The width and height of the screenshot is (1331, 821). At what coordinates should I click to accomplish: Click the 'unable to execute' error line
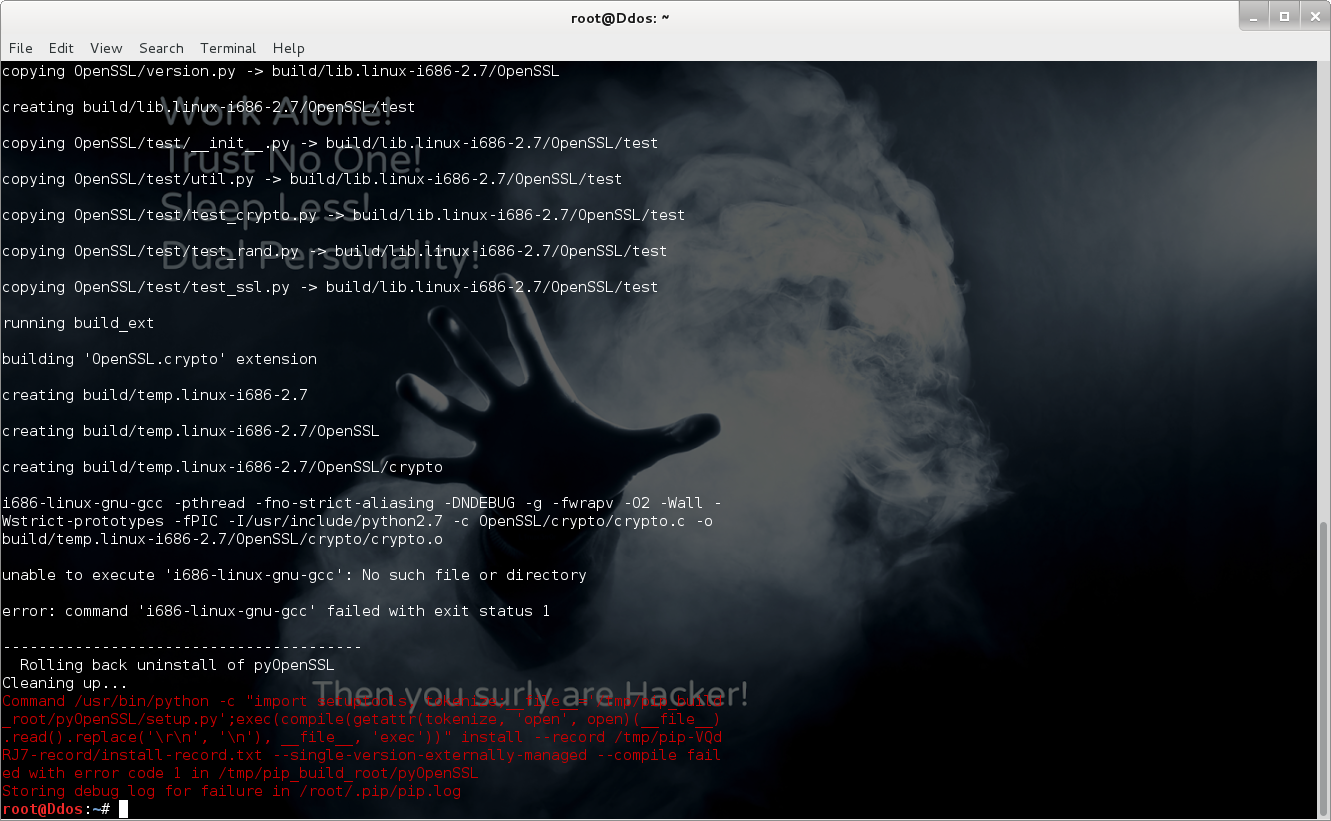click(x=294, y=575)
